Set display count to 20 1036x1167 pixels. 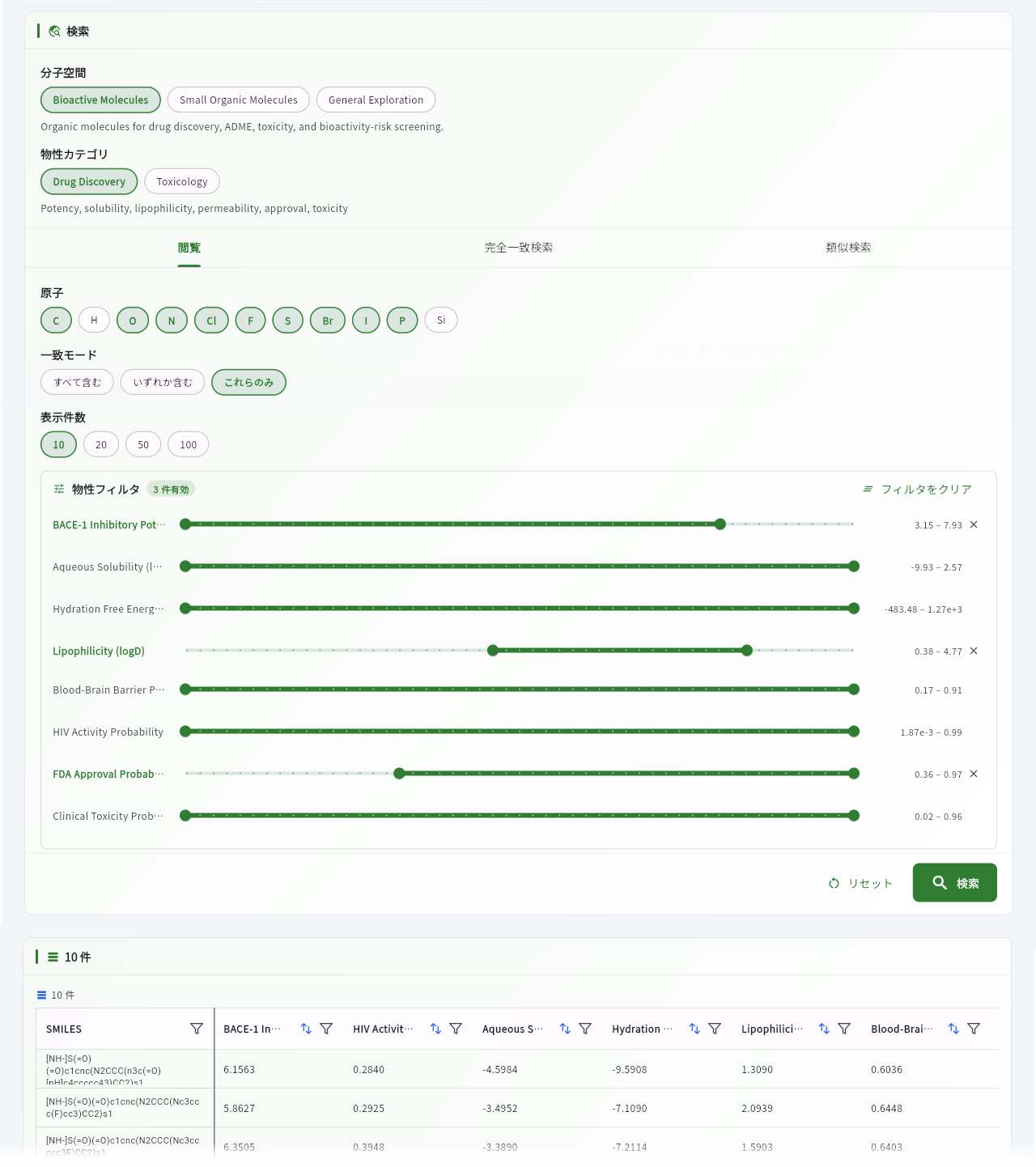tap(101, 445)
